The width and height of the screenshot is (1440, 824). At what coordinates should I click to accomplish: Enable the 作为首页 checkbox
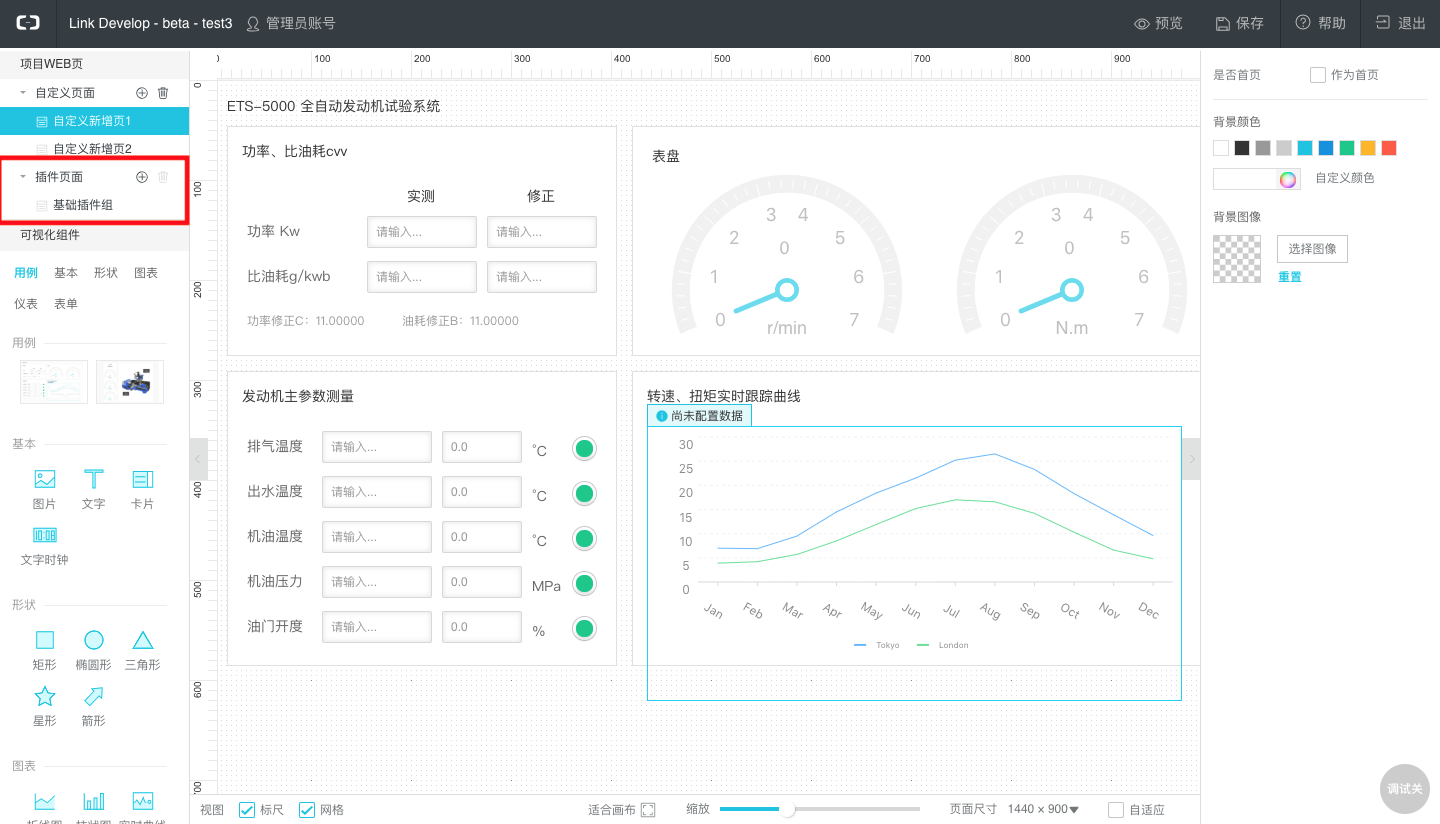[1318, 75]
